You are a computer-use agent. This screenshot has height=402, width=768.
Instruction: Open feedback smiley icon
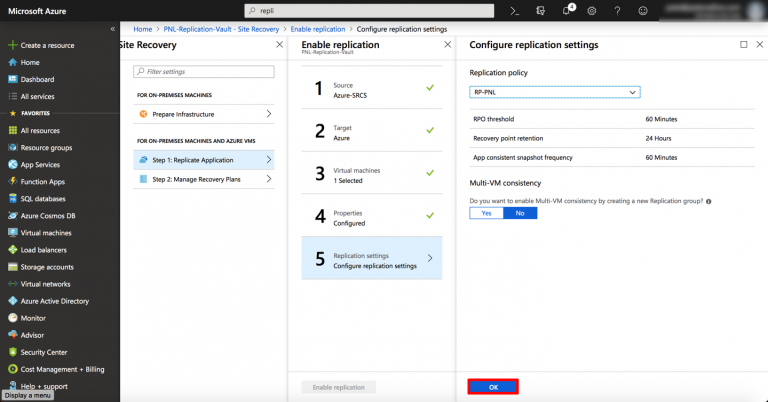(643, 11)
